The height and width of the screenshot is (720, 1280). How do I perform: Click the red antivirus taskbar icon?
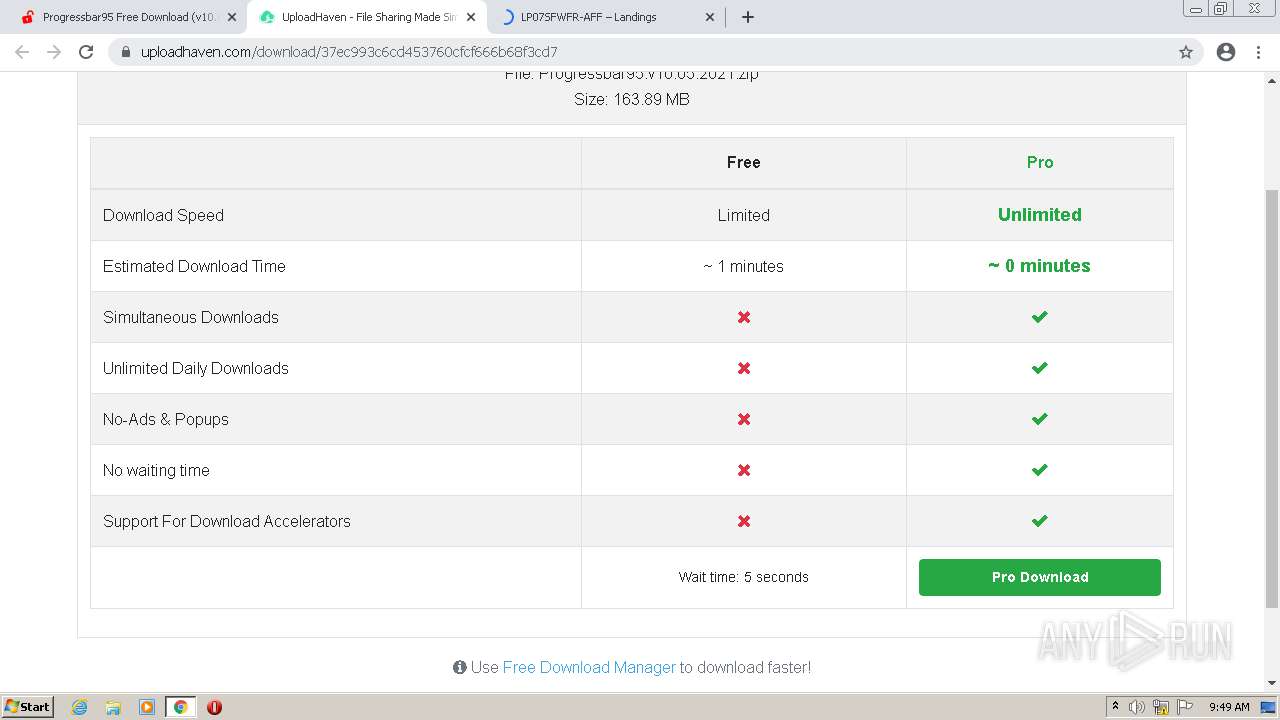tap(214, 707)
